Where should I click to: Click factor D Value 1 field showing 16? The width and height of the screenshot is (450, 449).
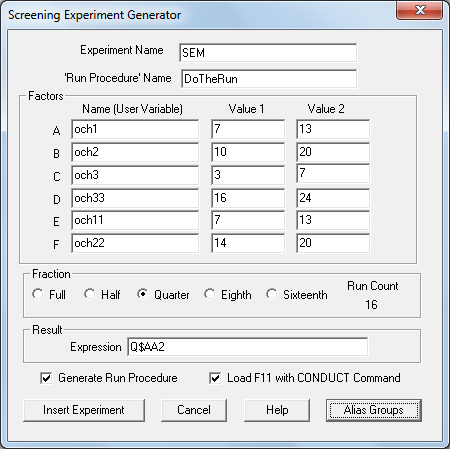(248, 198)
